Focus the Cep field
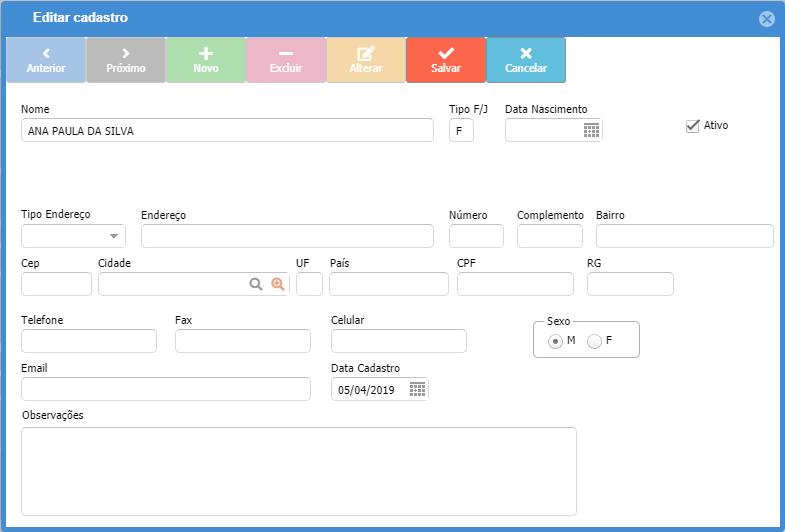 pyautogui.click(x=56, y=284)
